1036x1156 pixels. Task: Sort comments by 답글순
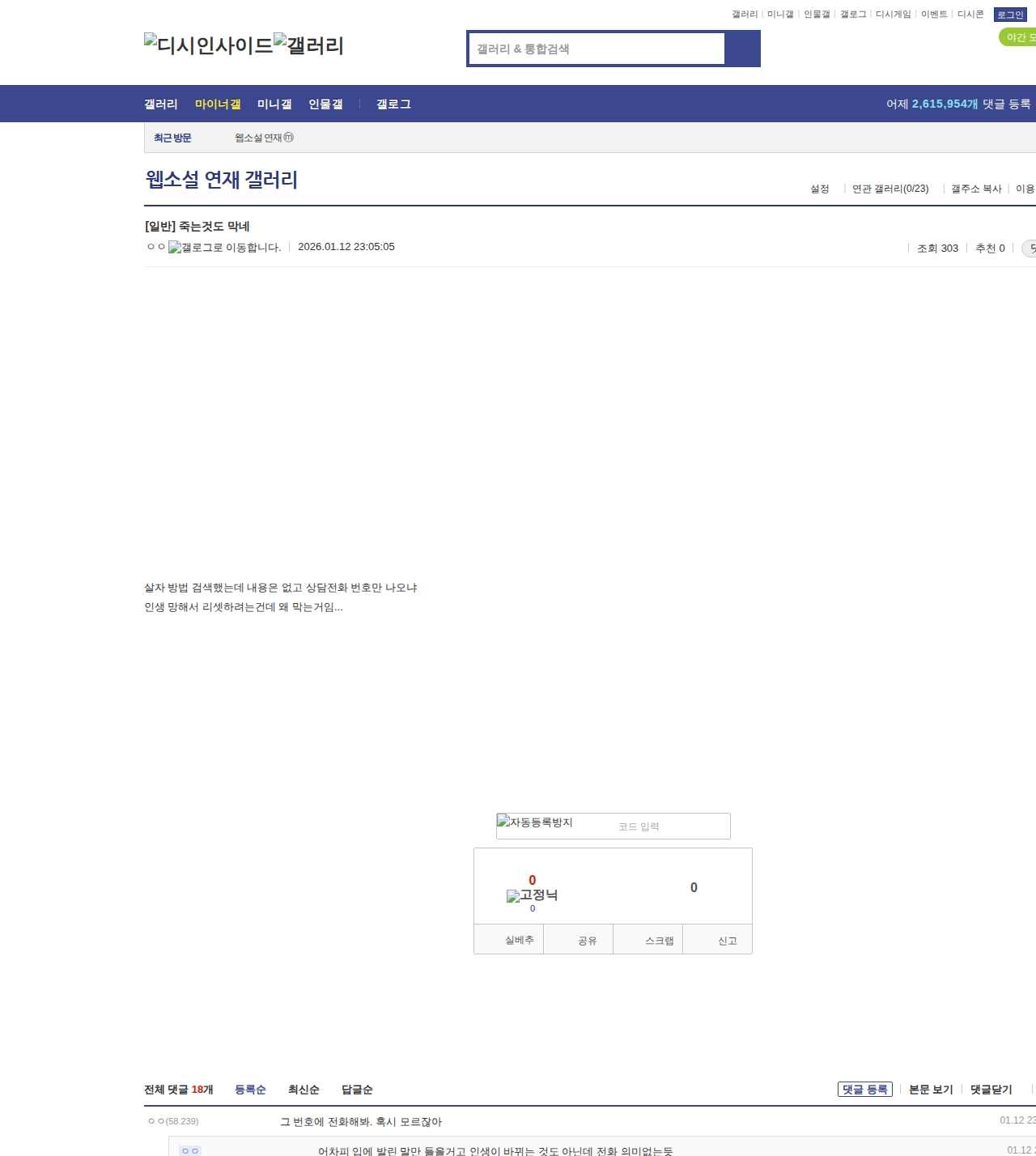coord(357,1090)
